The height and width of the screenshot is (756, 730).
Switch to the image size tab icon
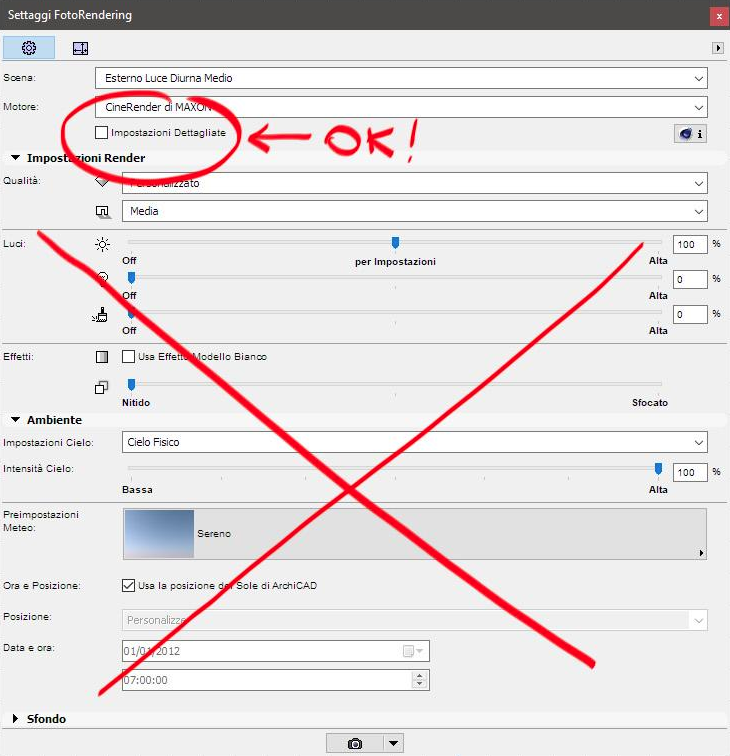click(80, 47)
